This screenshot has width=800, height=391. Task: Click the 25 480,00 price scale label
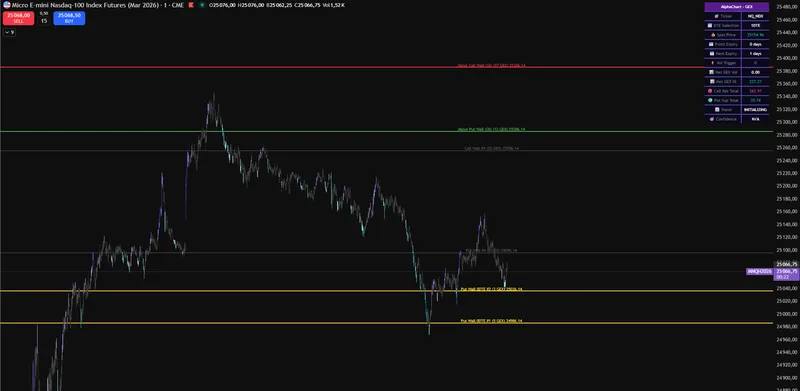pos(787,7)
